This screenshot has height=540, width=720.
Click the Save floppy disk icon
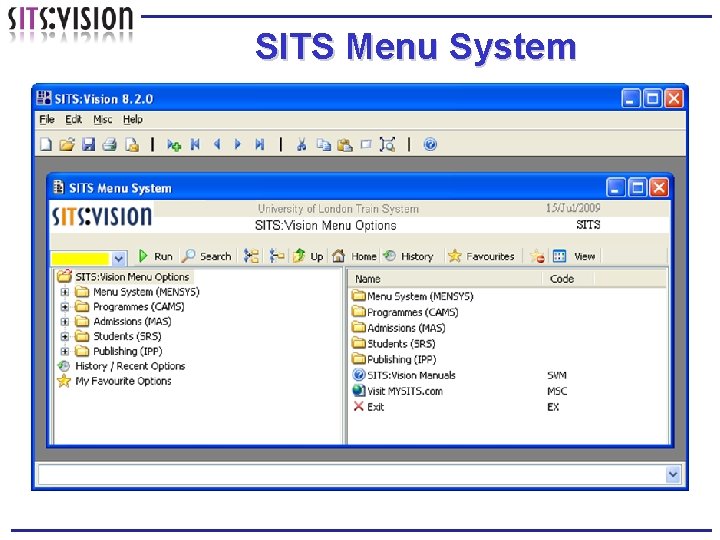pos(88,145)
